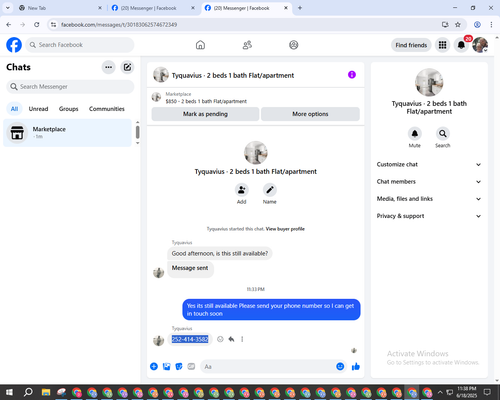The height and width of the screenshot is (400, 500).
Task: Click Mark as pending button
Action: (205, 114)
